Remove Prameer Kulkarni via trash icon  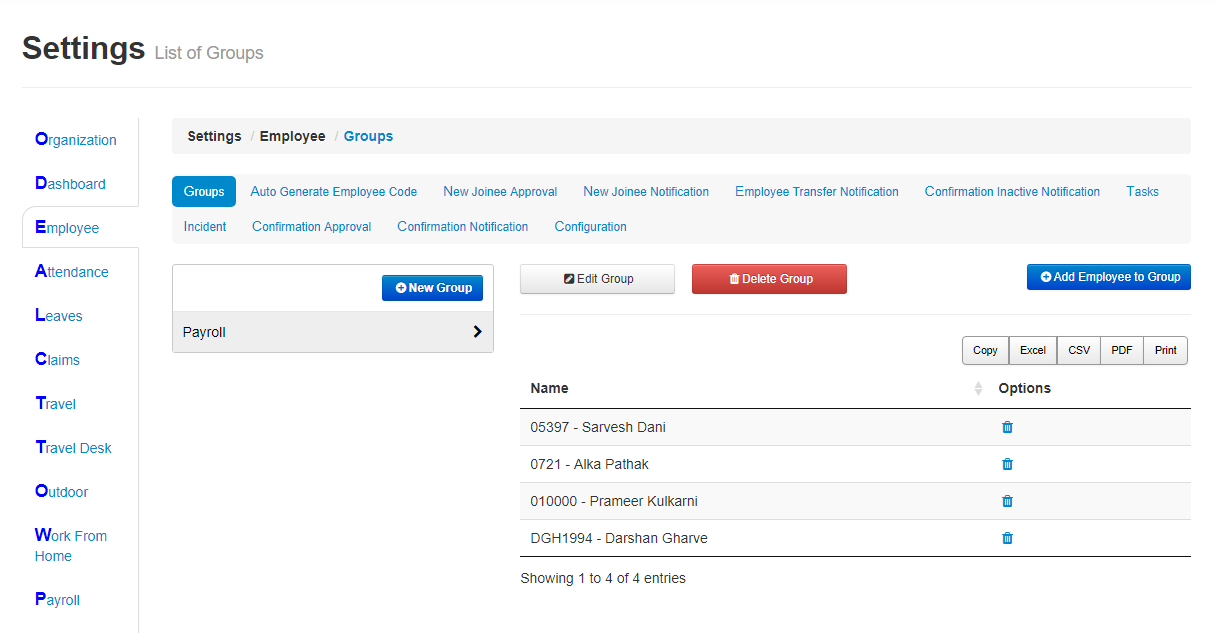click(1007, 501)
